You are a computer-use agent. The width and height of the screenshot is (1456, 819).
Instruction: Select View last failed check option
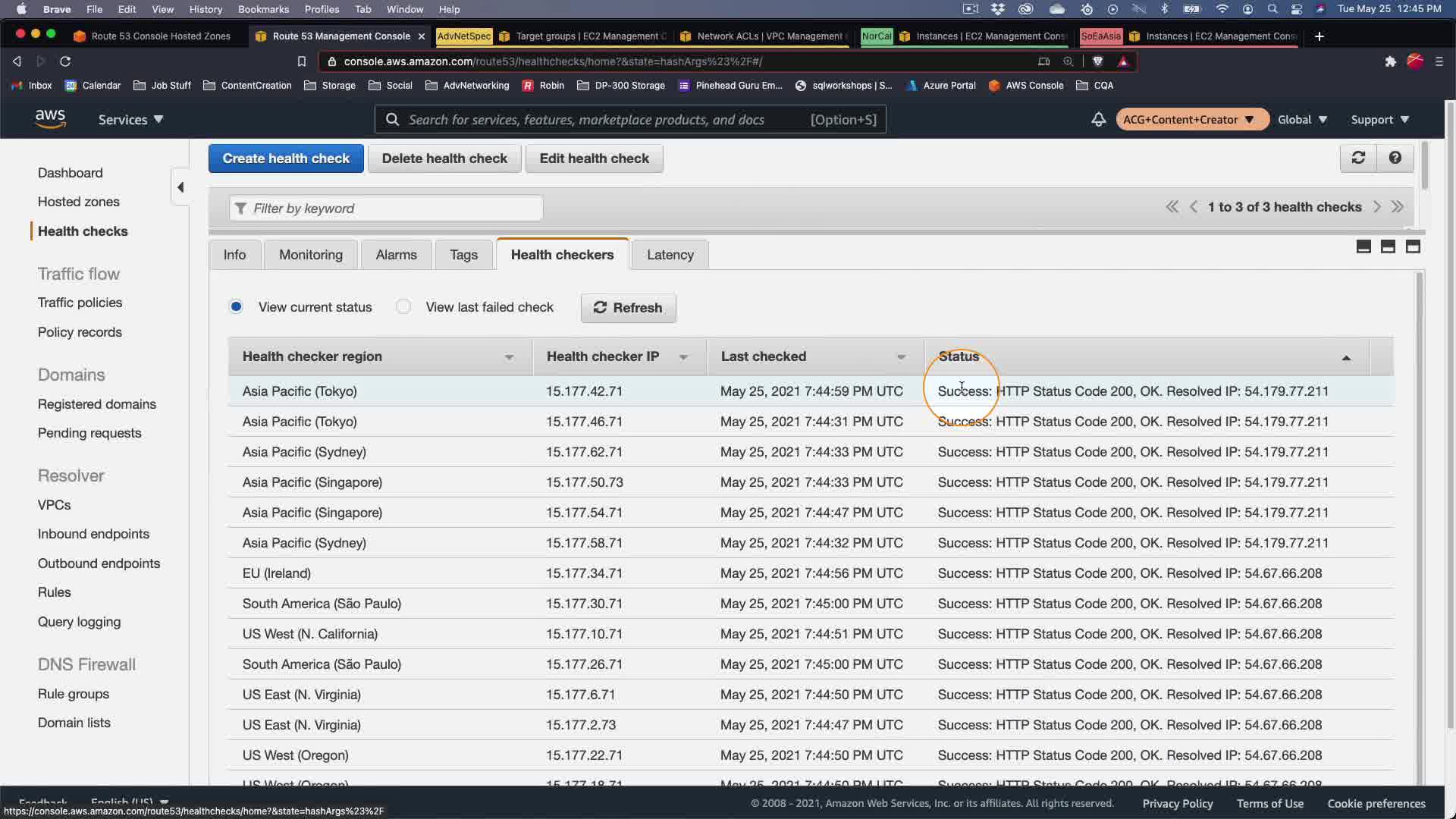403,307
